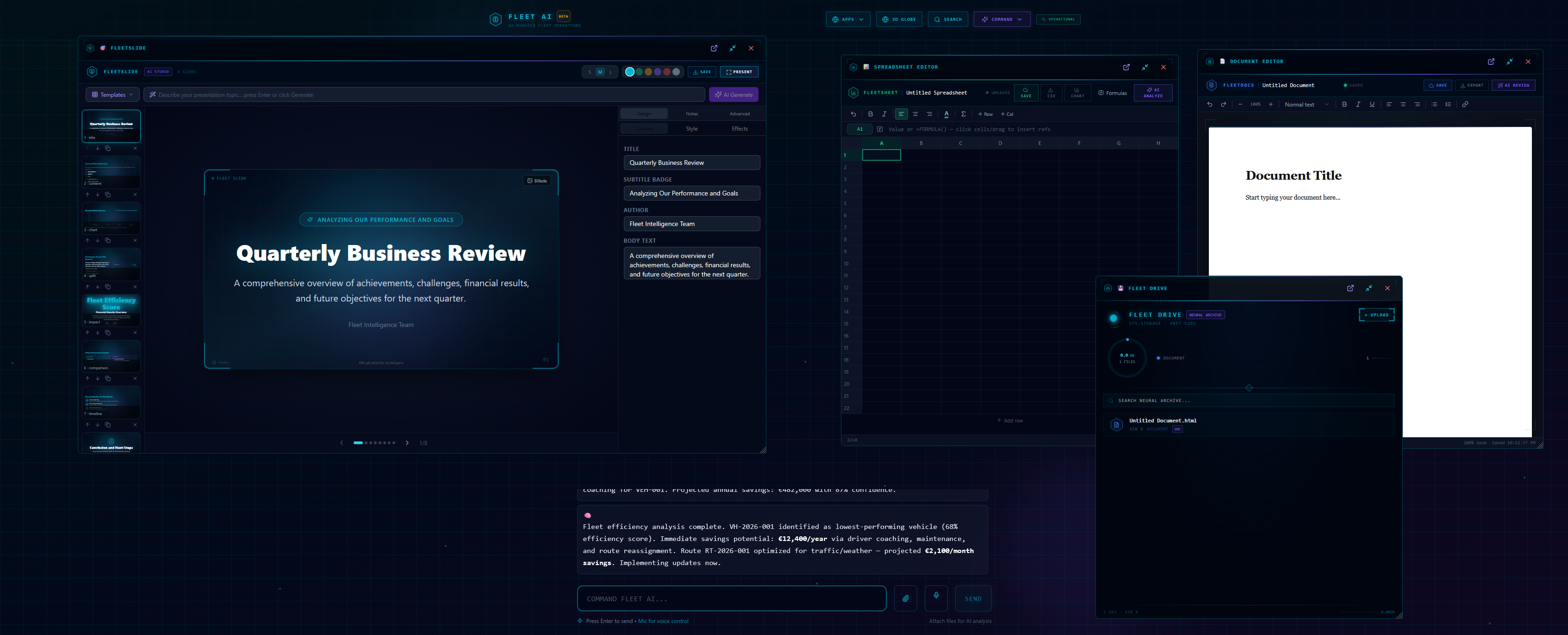The height and width of the screenshot is (635, 1568).
Task: Click the microphone icon near the command input
Action: tap(936, 598)
